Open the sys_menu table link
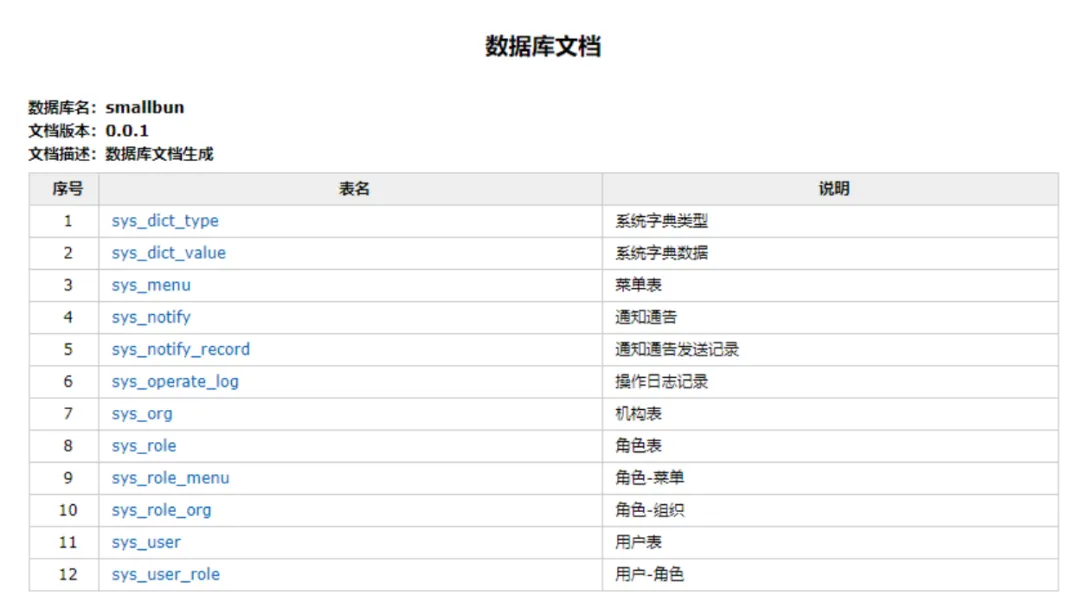 coord(152,285)
